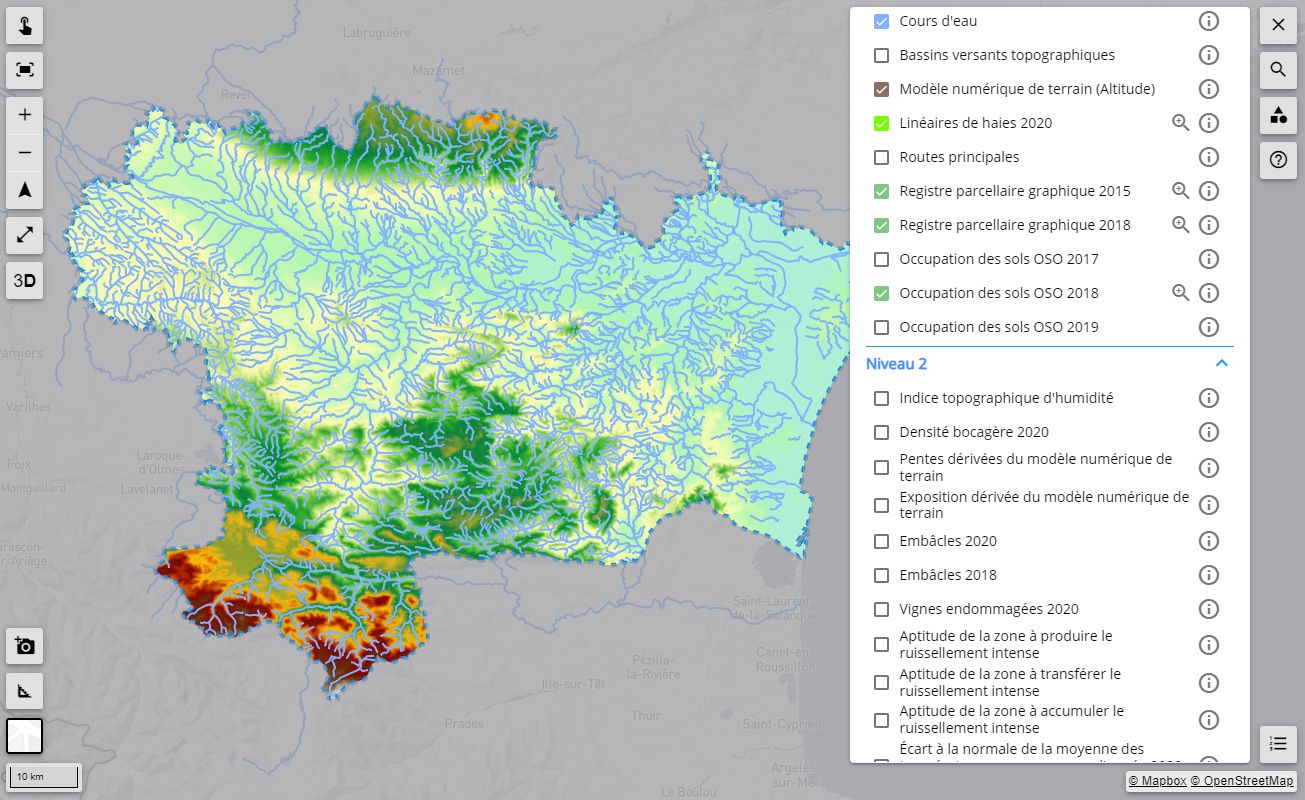1305x800 pixels.
Task: Toggle the Densité bocagère 2020 checkbox
Action: pos(881,432)
